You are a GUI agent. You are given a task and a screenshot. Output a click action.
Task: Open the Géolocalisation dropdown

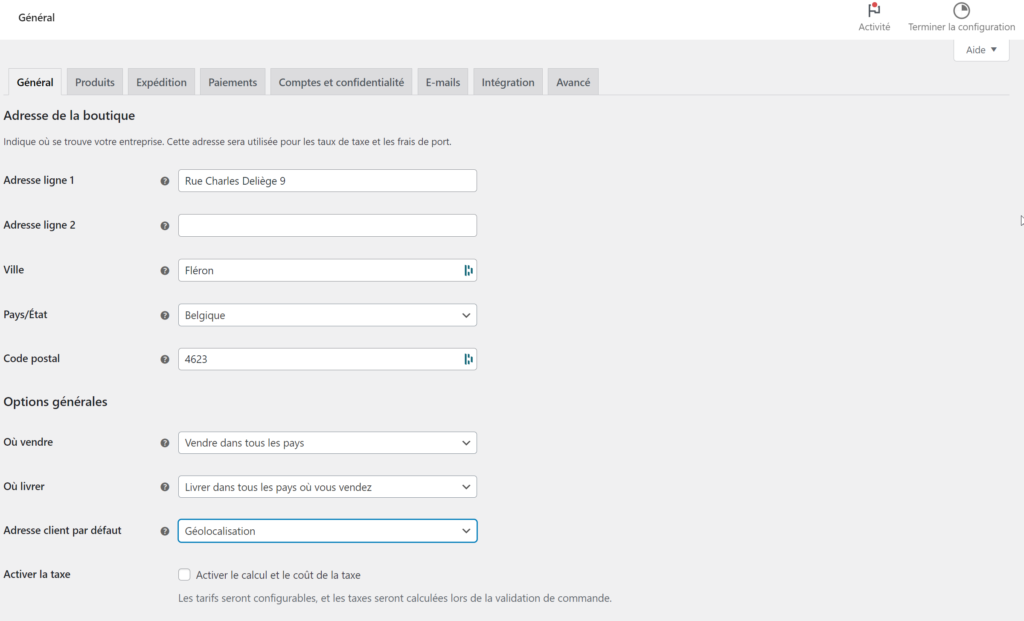pyautogui.click(x=327, y=531)
